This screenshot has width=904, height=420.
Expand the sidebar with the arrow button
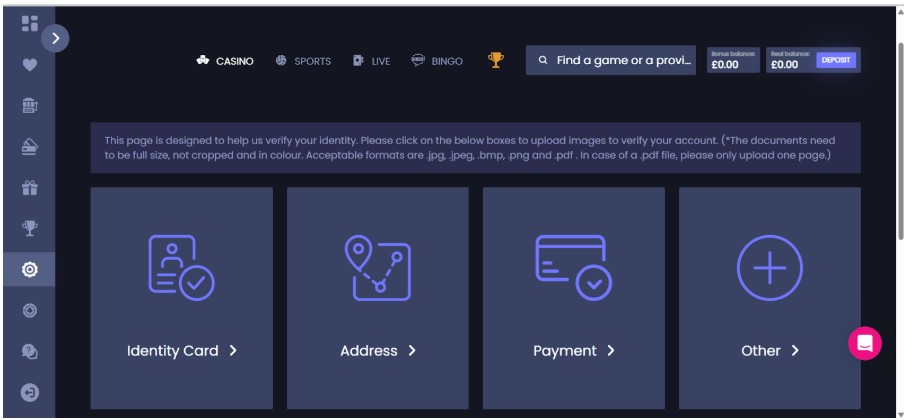point(56,39)
